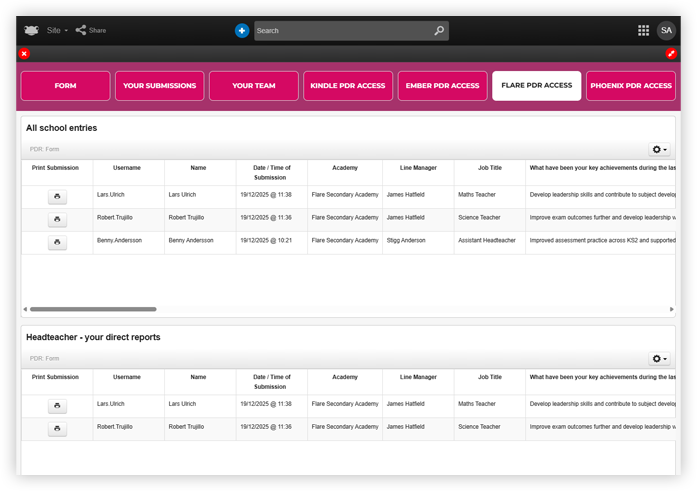Viewport: 697px width, 491px height.
Task: Open the apps grid launcher icon
Action: (643, 31)
